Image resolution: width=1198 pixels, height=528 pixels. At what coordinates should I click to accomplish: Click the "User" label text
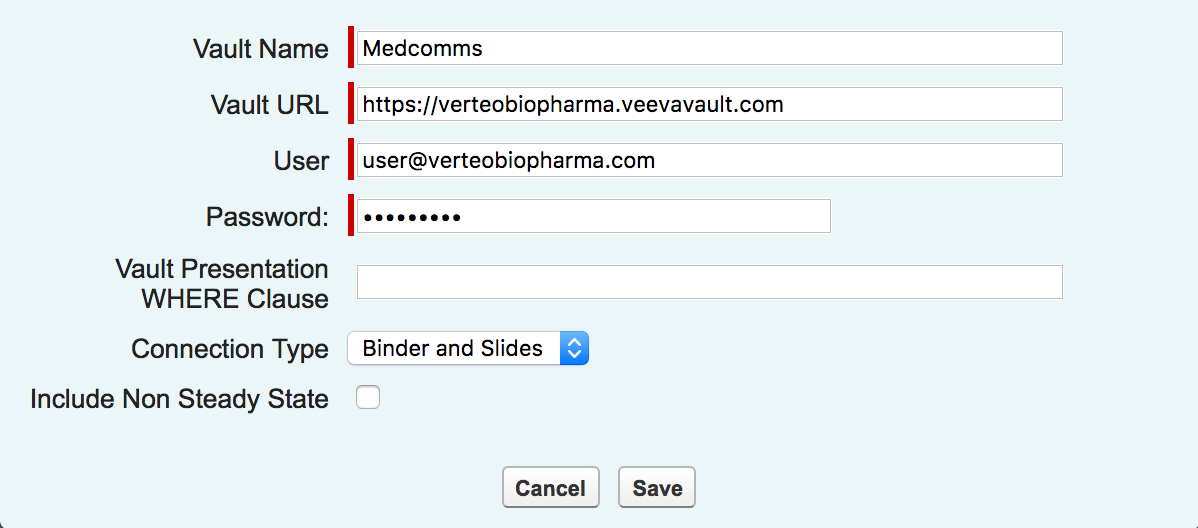coord(301,161)
